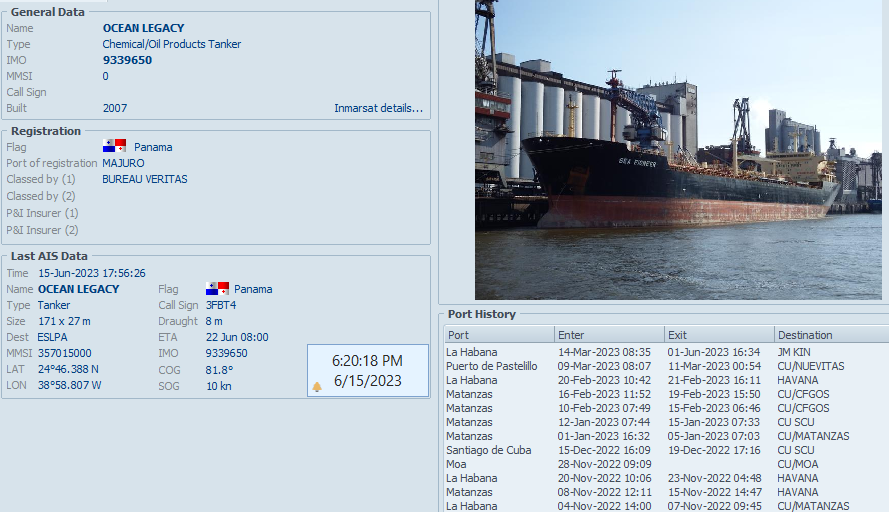Viewport: 889px width, 512px height.
Task: Select MMSI value 0 in General Data
Action: [105, 76]
